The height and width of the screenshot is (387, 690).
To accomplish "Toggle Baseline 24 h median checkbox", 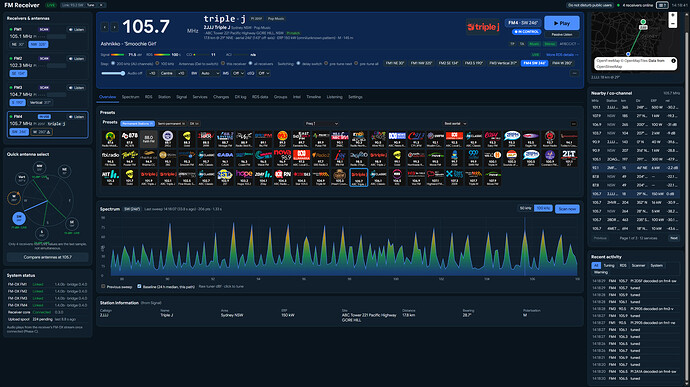I will (x=139, y=287).
